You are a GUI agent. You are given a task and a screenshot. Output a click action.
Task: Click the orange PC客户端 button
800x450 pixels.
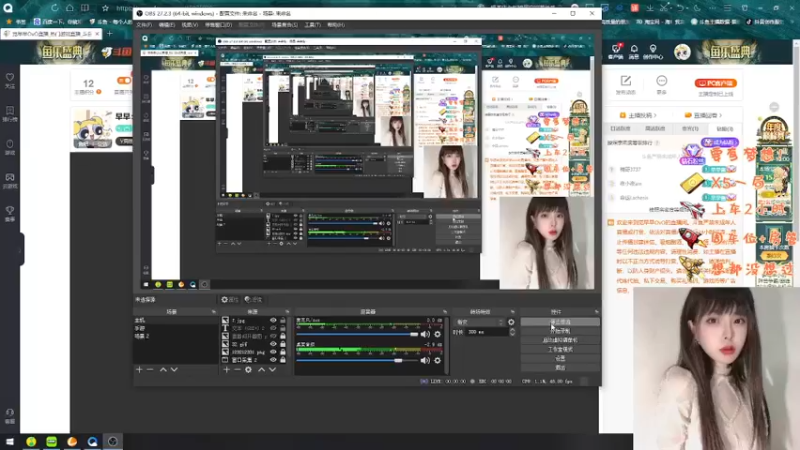715,83
